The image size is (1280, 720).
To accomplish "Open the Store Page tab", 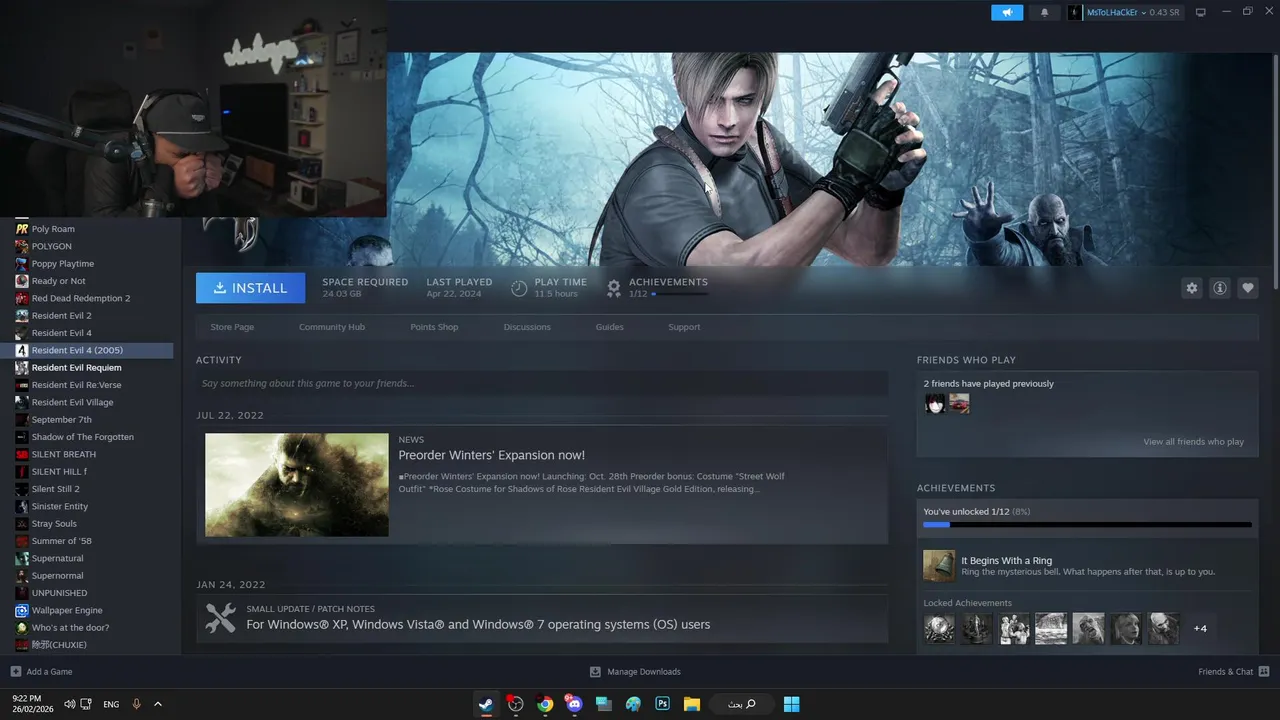I will (x=232, y=327).
